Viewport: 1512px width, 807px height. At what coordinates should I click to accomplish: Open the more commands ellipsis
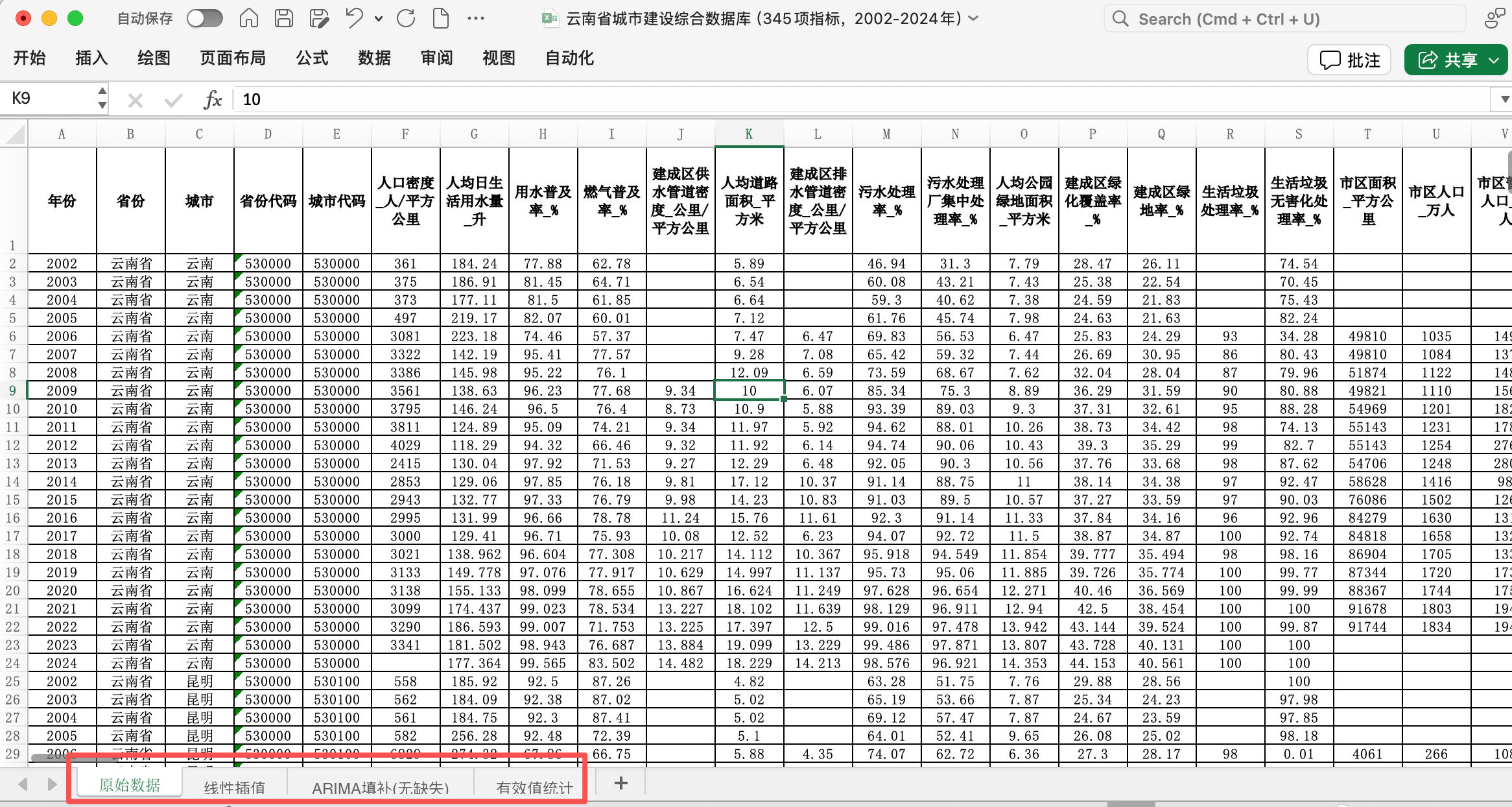476,18
